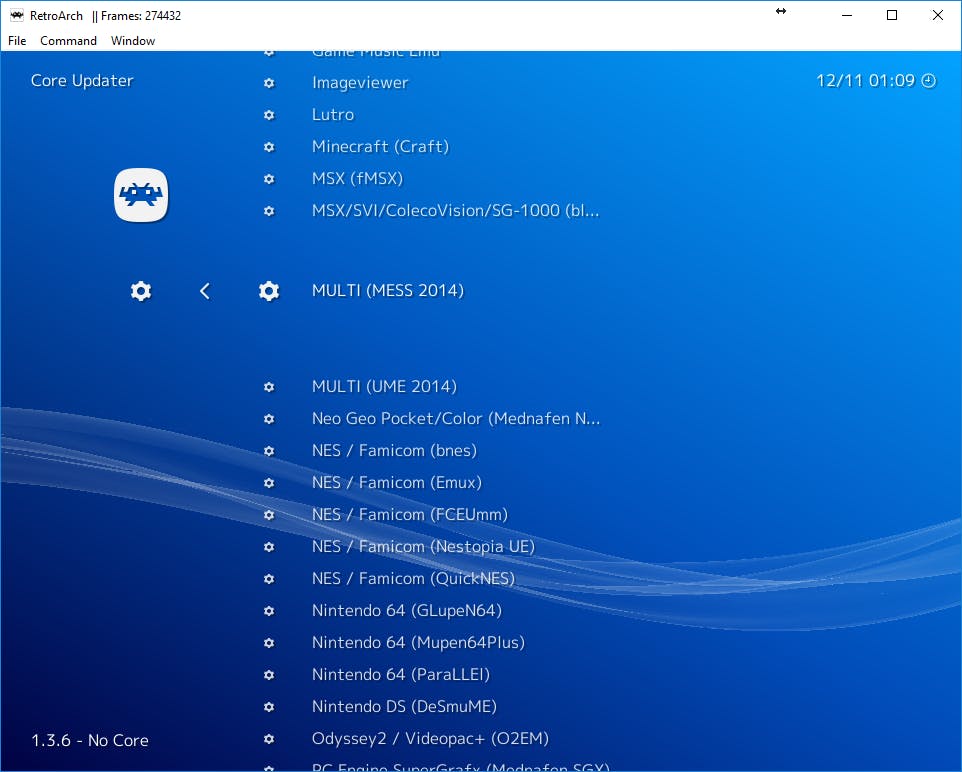Download the Lutro core
The image size is (962, 772).
tap(333, 115)
